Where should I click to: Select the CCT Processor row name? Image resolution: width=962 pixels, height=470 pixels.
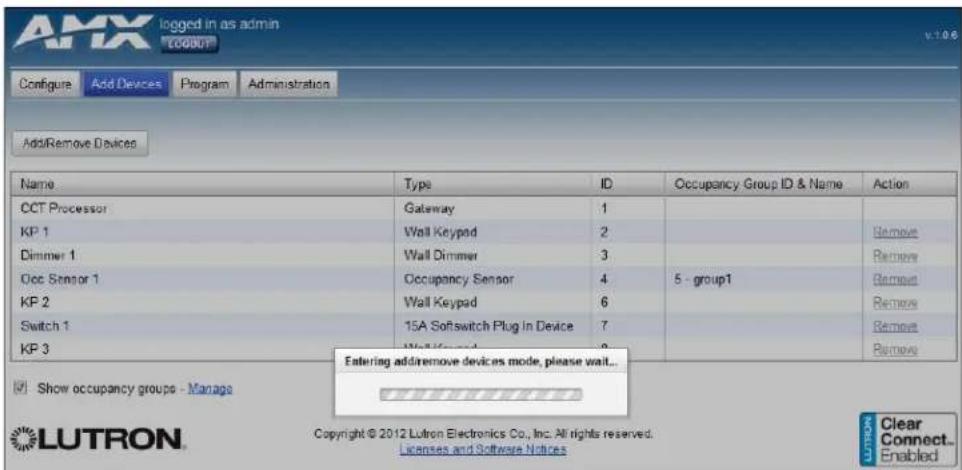point(64,209)
